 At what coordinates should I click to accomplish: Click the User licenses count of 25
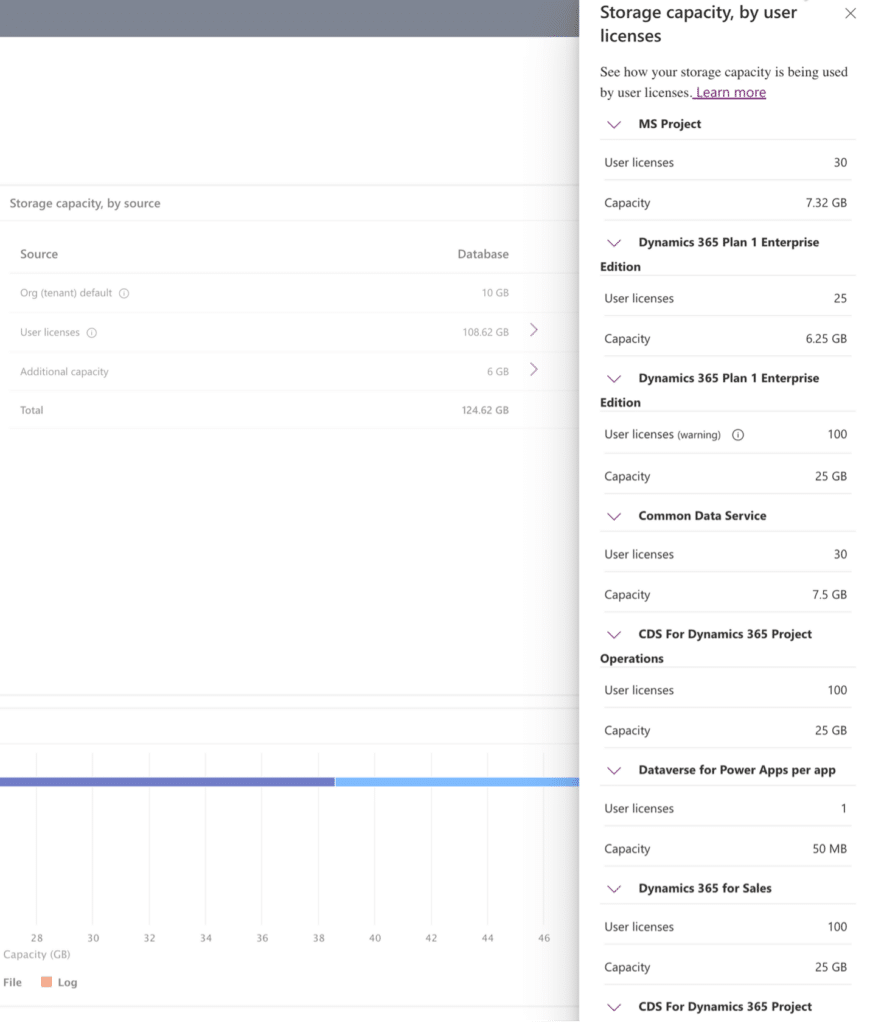(840, 298)
